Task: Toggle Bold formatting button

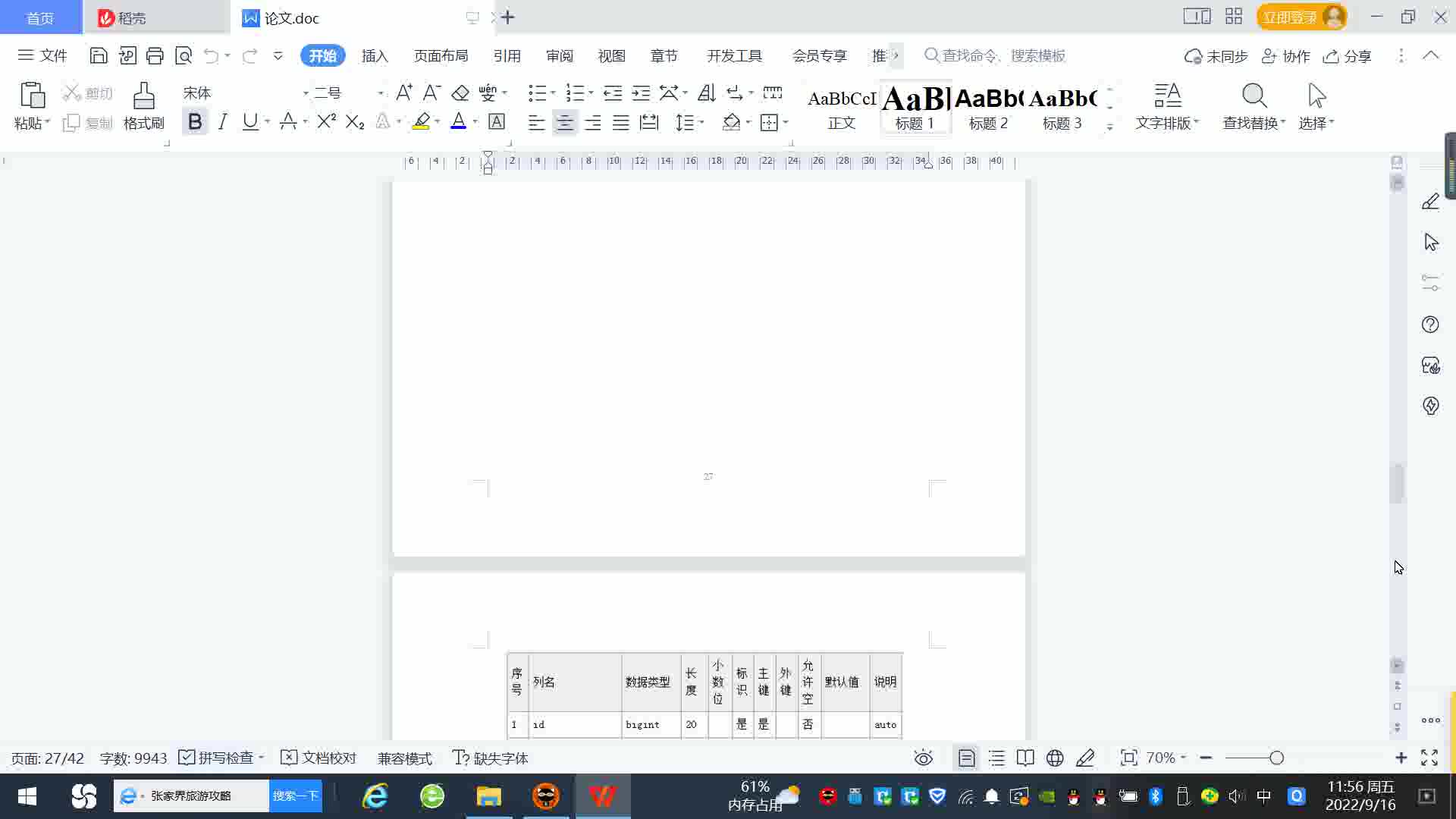Action: pyautogui.click(x=195, y=121)
